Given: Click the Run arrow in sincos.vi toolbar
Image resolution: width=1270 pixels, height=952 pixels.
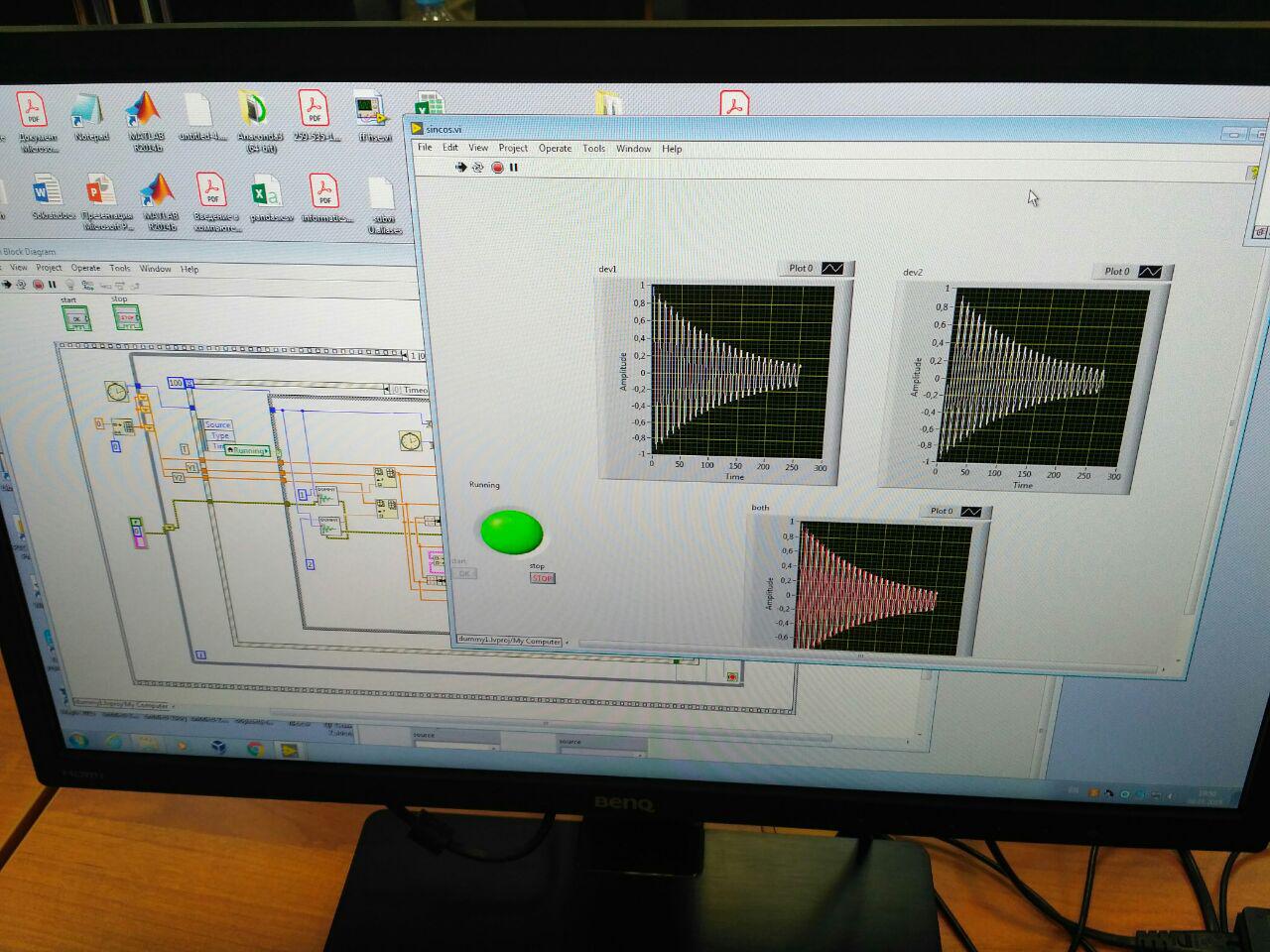Looking at the screenshot, I should coord(460,168).
